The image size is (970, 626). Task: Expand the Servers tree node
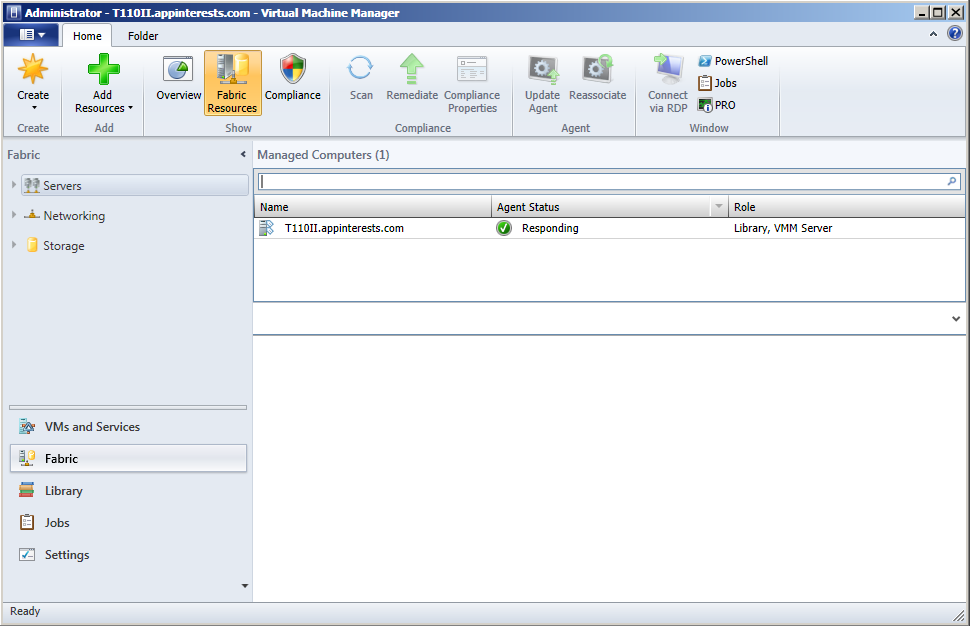click(14, 186)
